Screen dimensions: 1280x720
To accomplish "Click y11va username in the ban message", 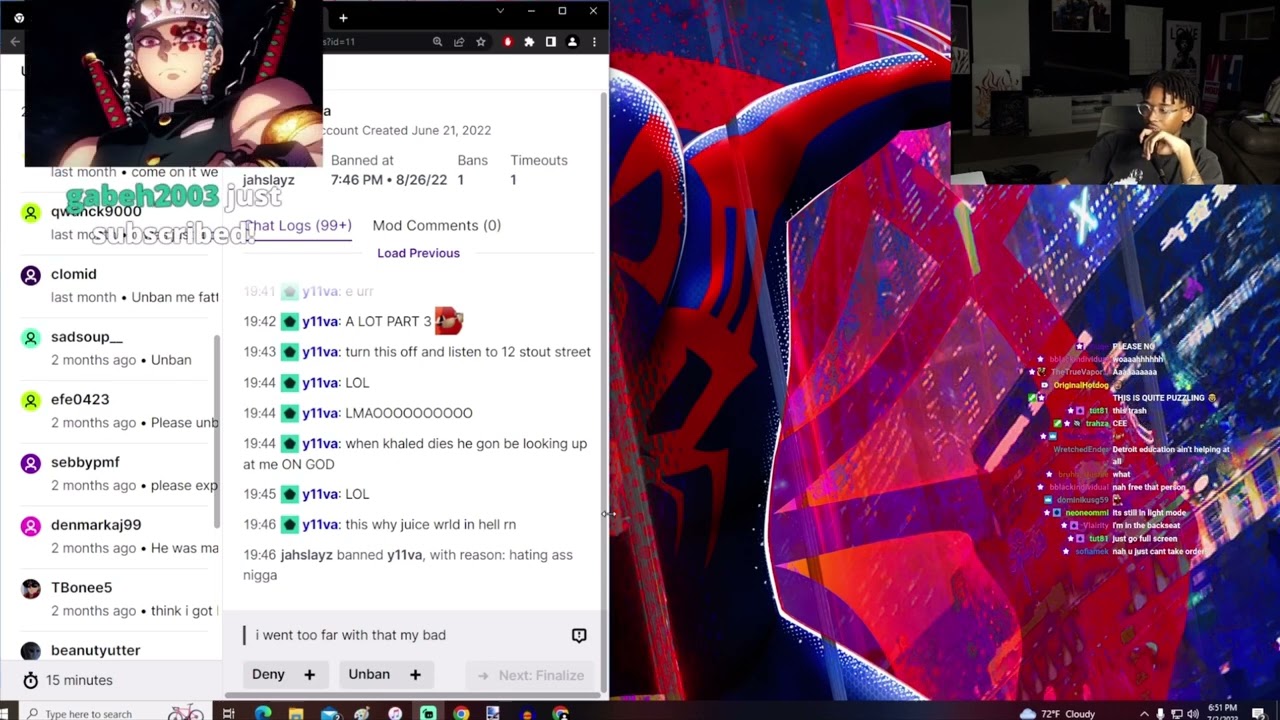I will tap(404, 555).
